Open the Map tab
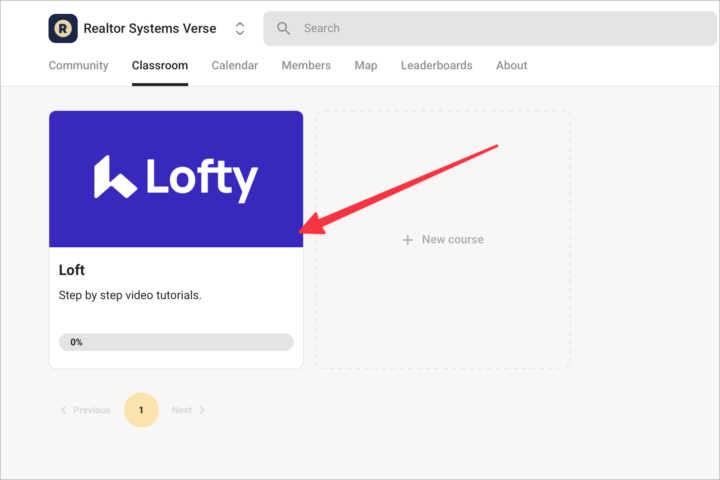This screenshot has height=480, width=720. (366, 65)
